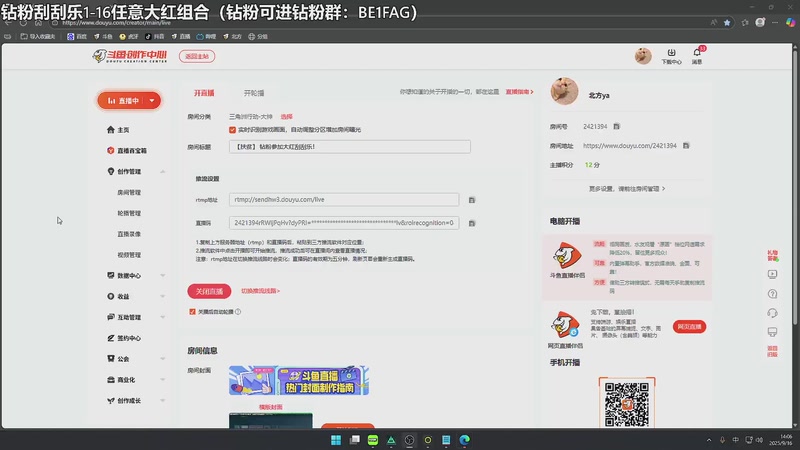The image size is (800, 450).
Task: Open 轮播管理 in the sidebar
Action: pyautogui.click(x=129, y=213)
